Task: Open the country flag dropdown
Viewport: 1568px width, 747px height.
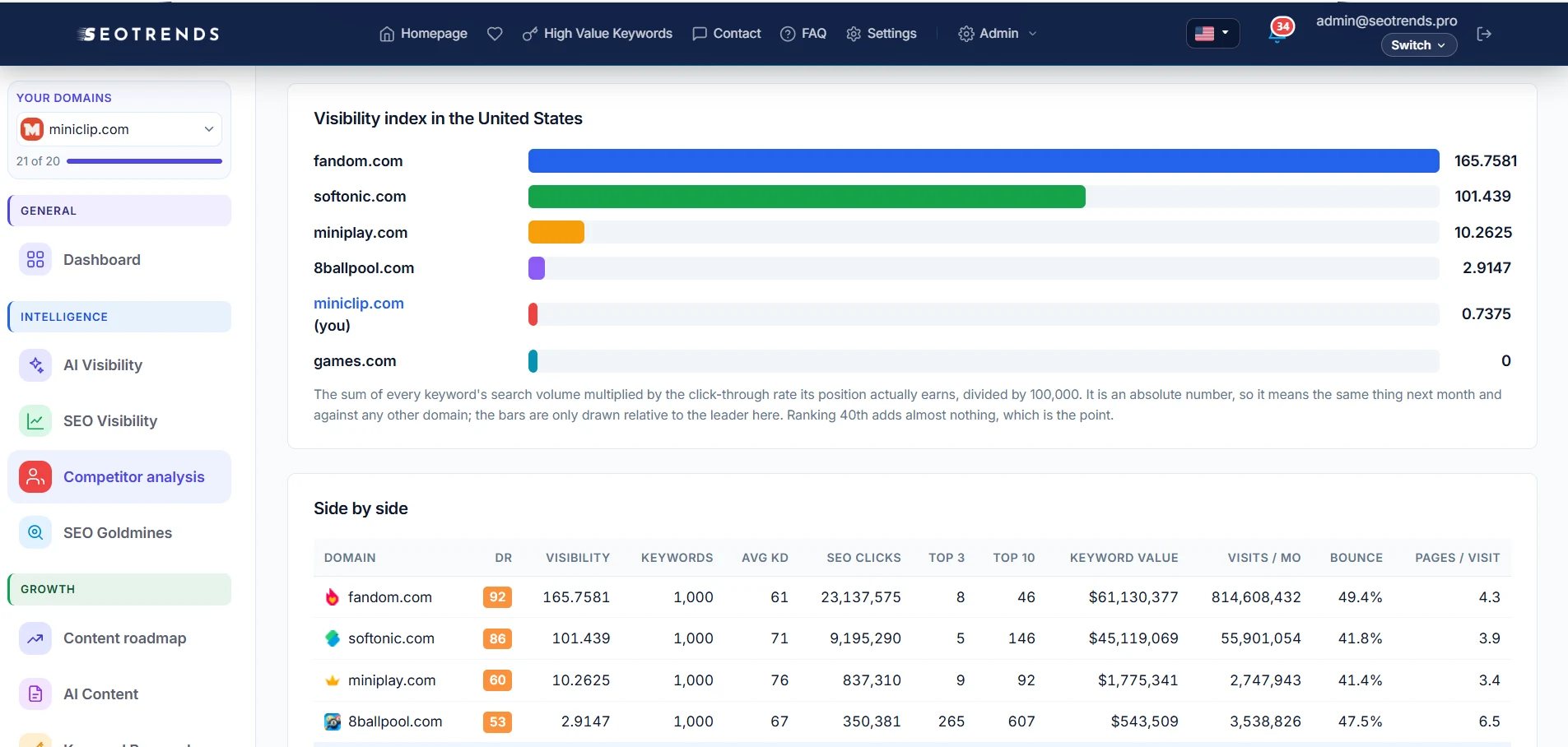Action: coord(1212,34)
